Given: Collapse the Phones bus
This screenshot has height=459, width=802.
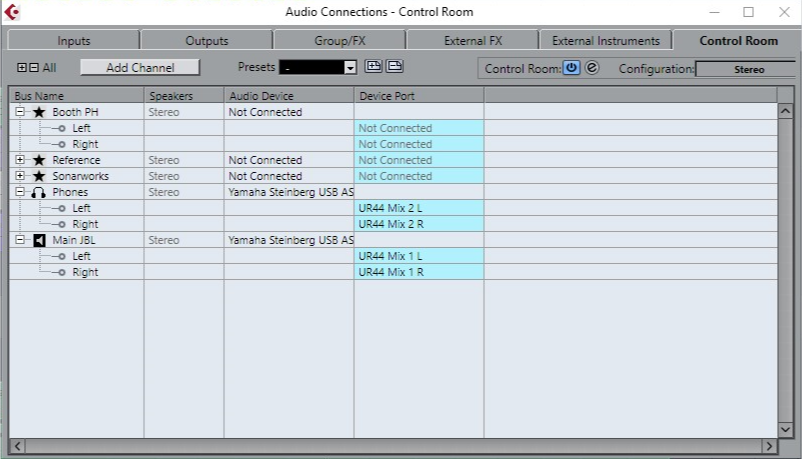Looking at the screenshot, I should [20, 192].
